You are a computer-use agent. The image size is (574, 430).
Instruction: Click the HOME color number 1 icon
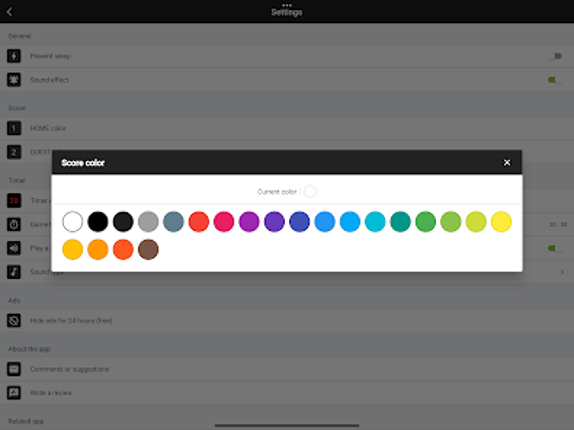click(x=14, y=128)
